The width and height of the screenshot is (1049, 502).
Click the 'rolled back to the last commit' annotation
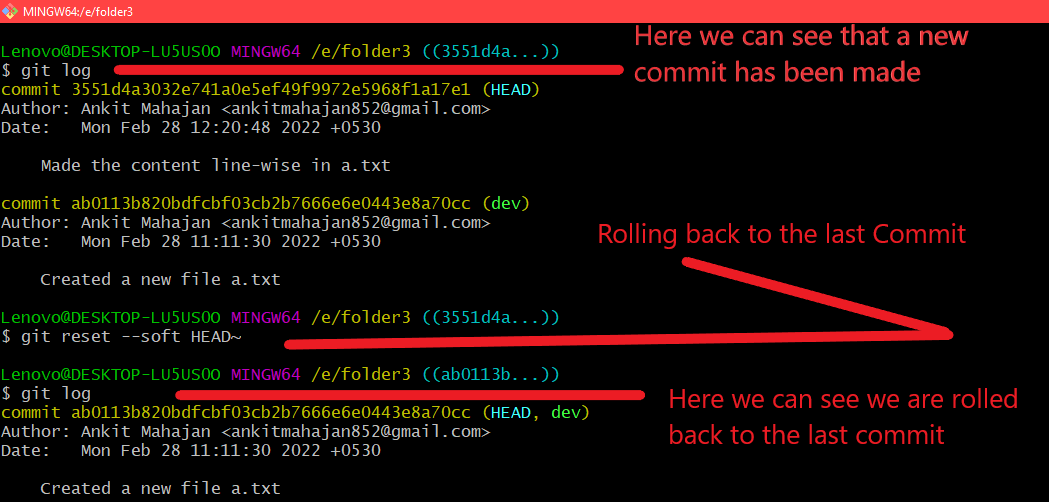pyautogui.click(x=843, y=417)
